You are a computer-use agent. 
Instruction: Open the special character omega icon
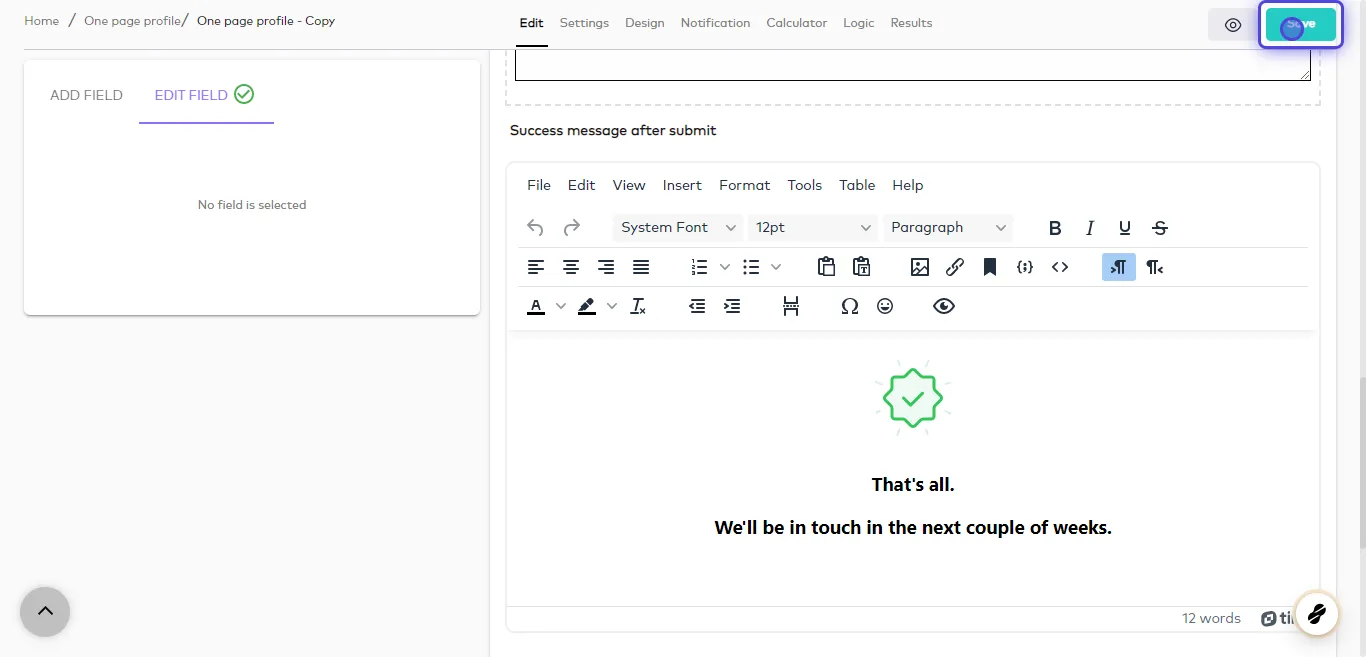850,306
